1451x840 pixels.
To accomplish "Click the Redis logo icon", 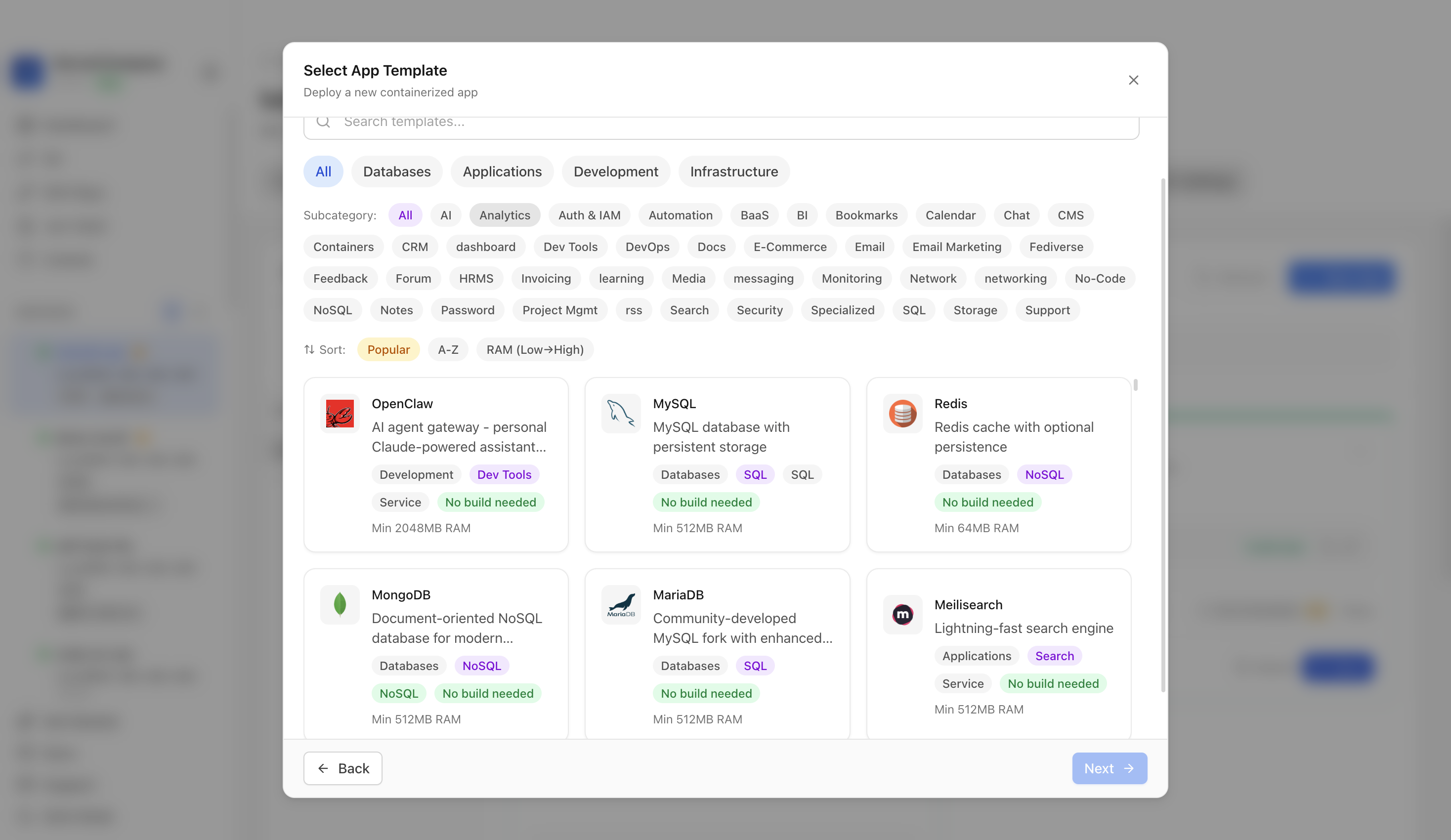I will [902, 414].
